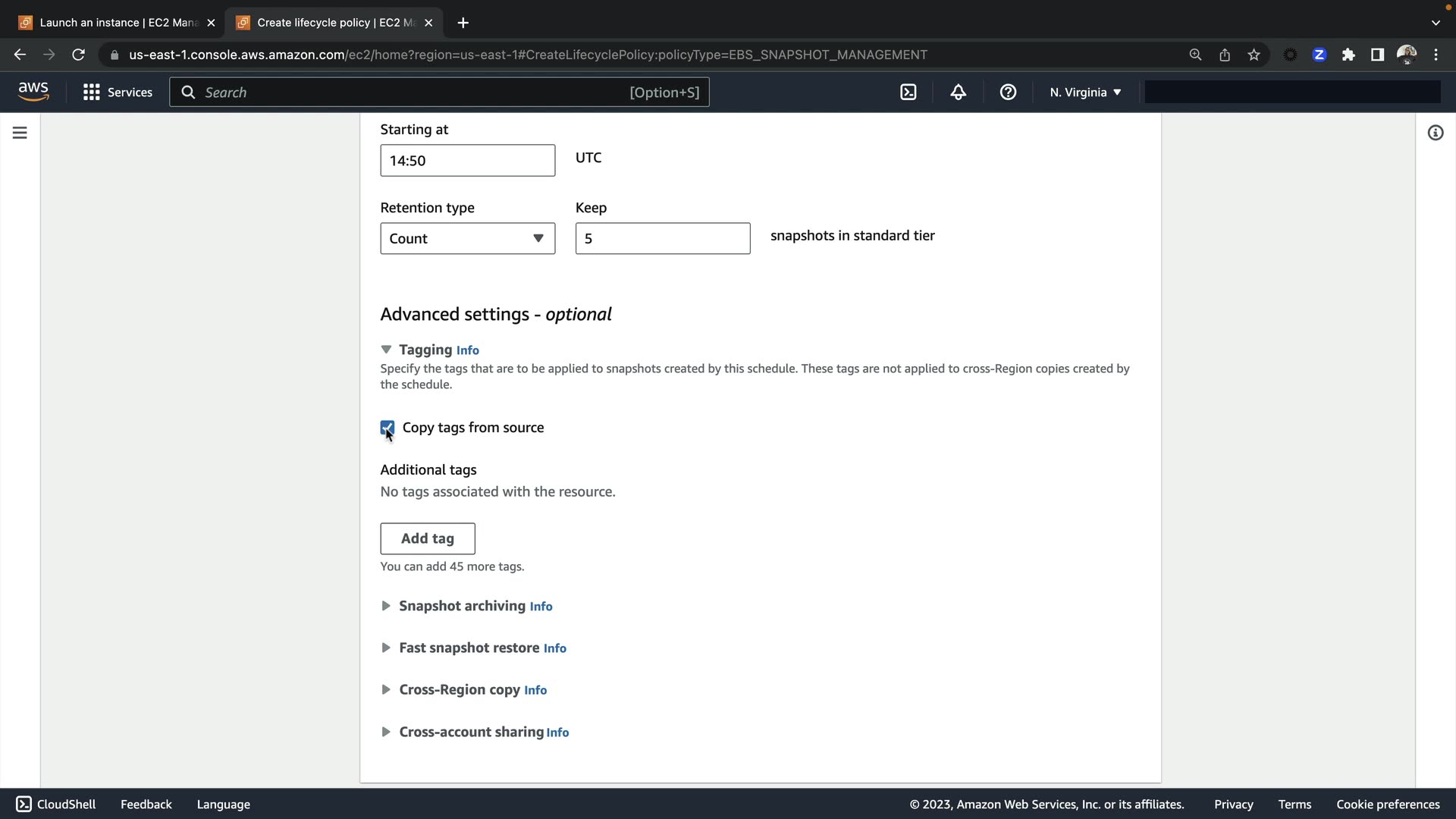Image resolution: width=1456 pixels, height=819 pixels.
Task: Open the notifications bell
Action: (x=958, y=93)
